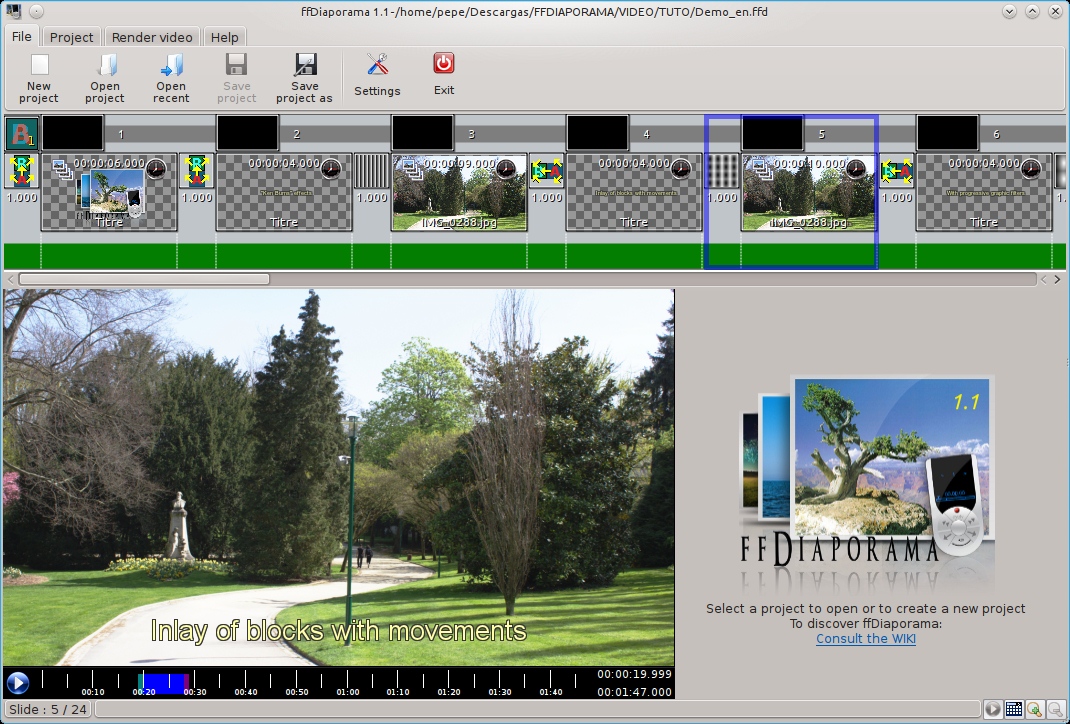
Task: Click the clock icon on slide 3
Action: [506, 168]
